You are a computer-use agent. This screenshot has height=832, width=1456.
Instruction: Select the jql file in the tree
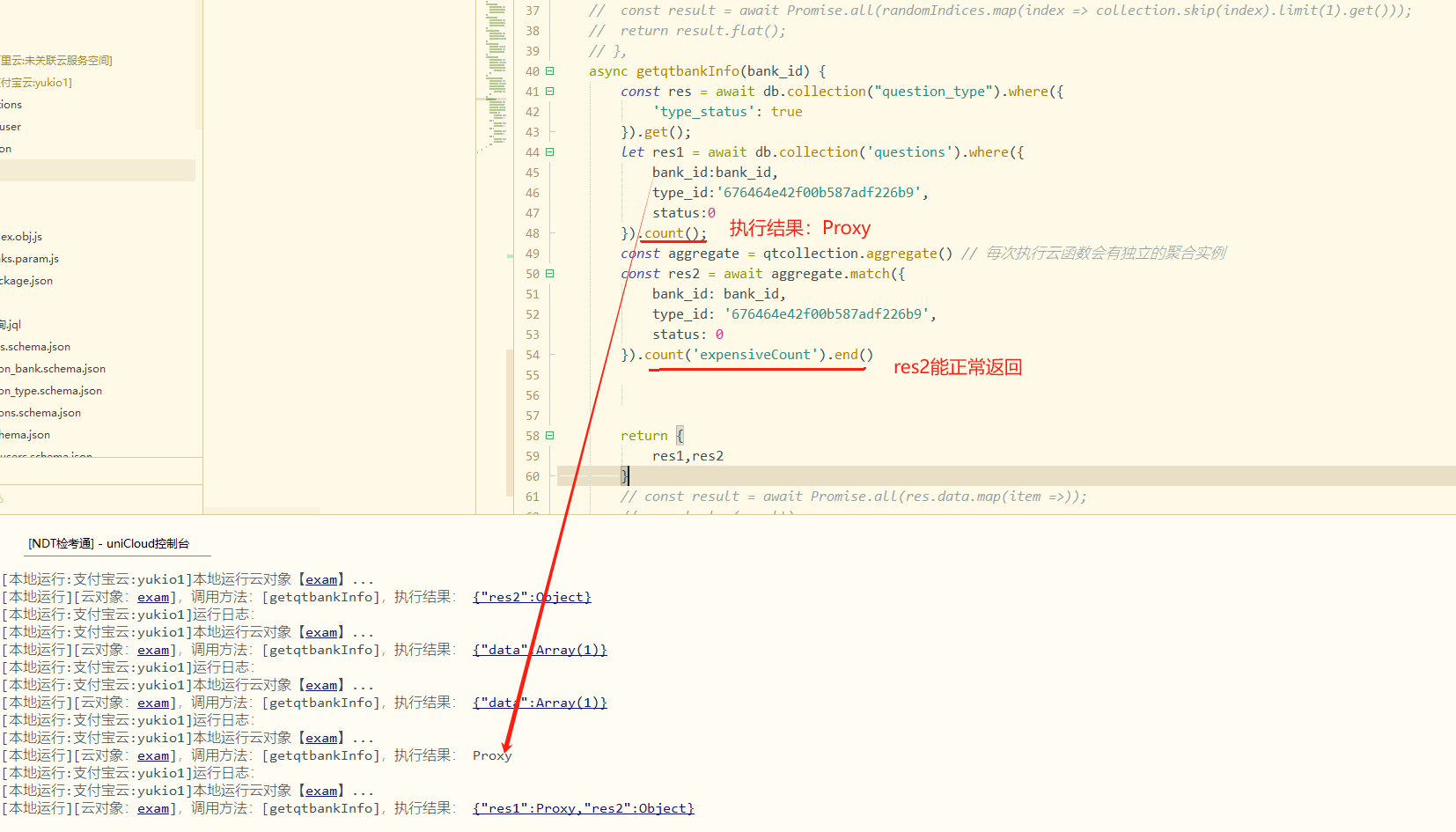tap(11, 325)
